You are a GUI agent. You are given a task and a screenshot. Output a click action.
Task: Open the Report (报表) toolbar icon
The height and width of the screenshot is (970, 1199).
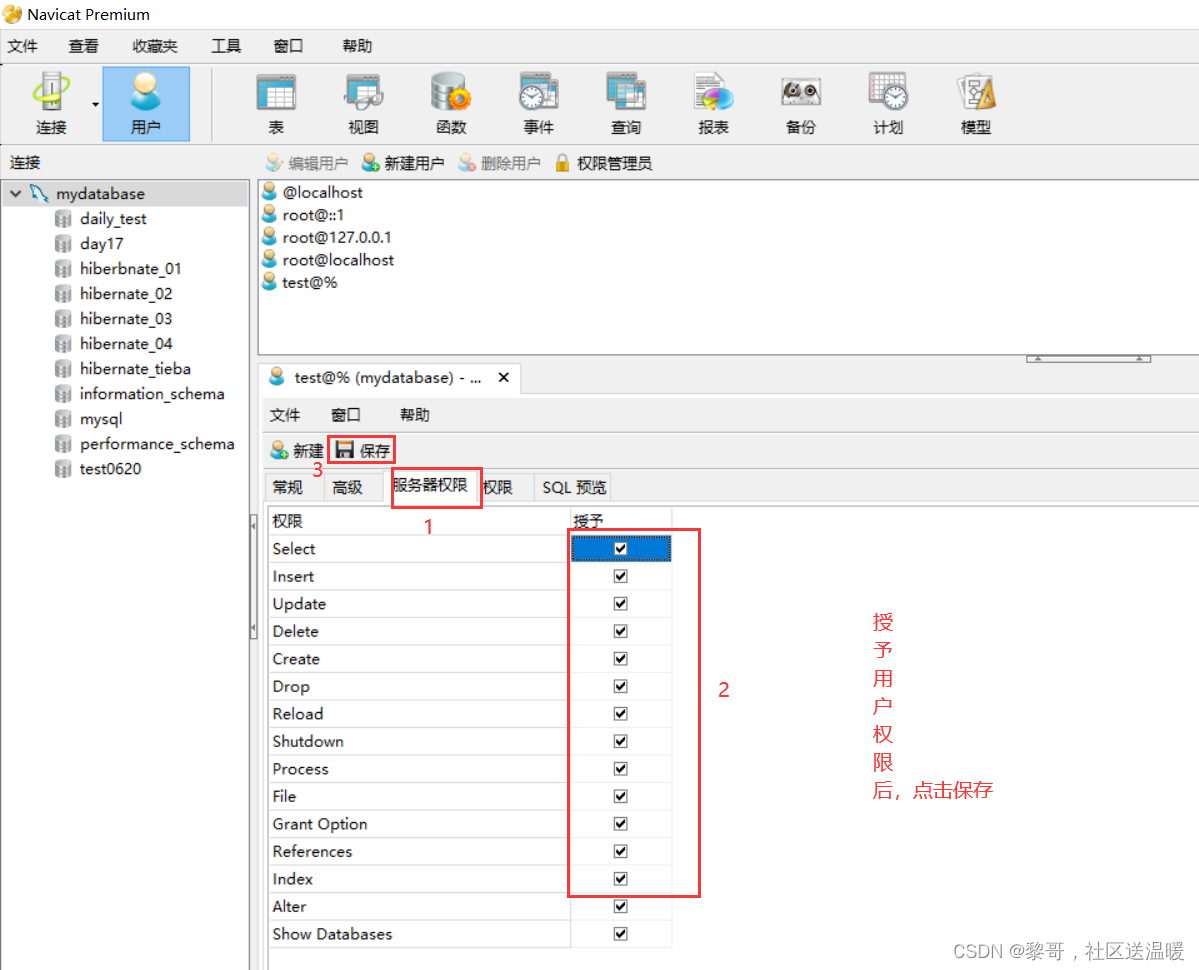713,103
